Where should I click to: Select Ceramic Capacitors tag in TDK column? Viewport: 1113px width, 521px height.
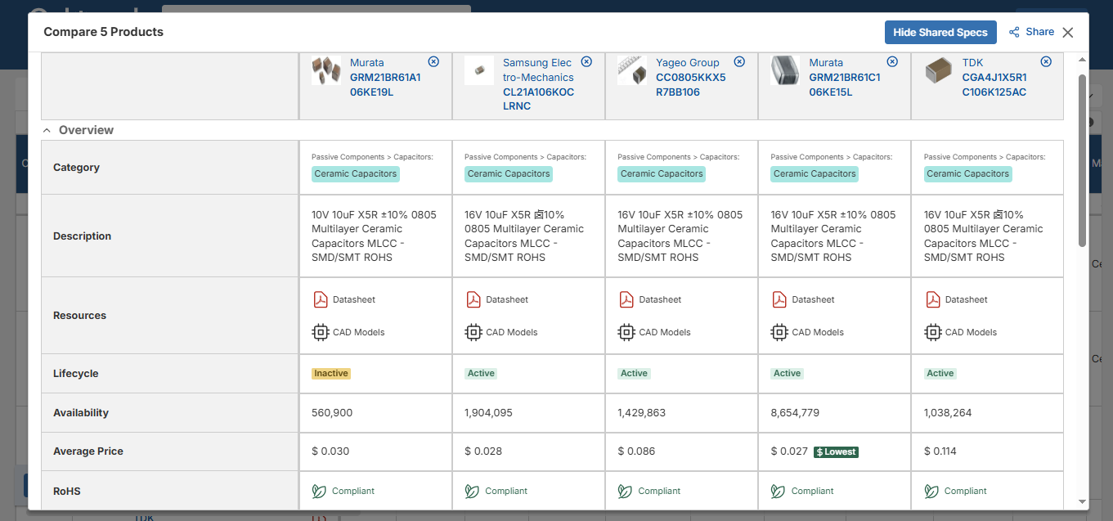pos(968,174)
